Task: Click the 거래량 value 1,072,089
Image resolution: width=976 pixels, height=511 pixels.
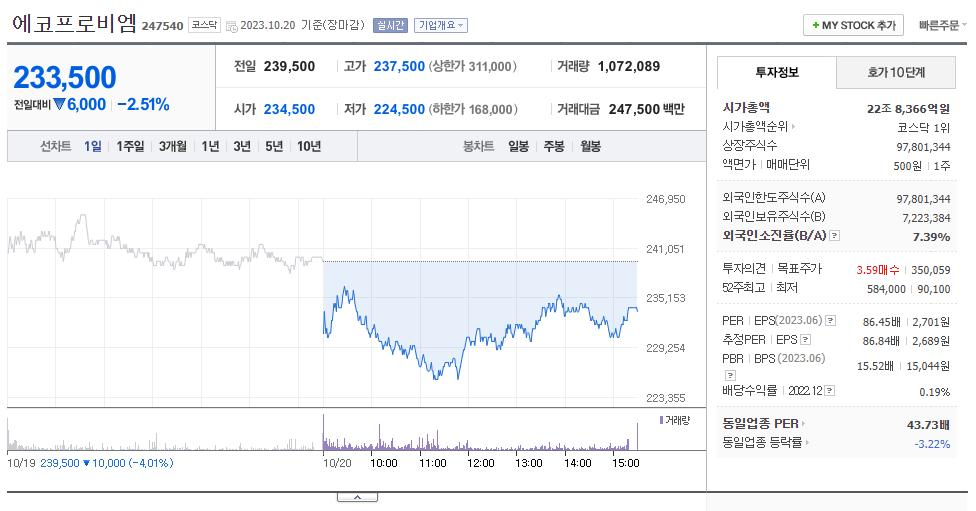Action: (x=629, y=66)
